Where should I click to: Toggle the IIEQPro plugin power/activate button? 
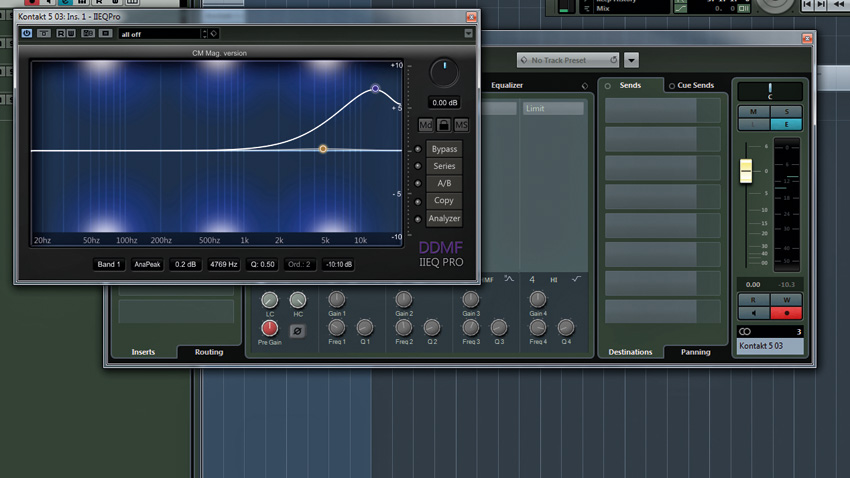(x=27, y=34)
